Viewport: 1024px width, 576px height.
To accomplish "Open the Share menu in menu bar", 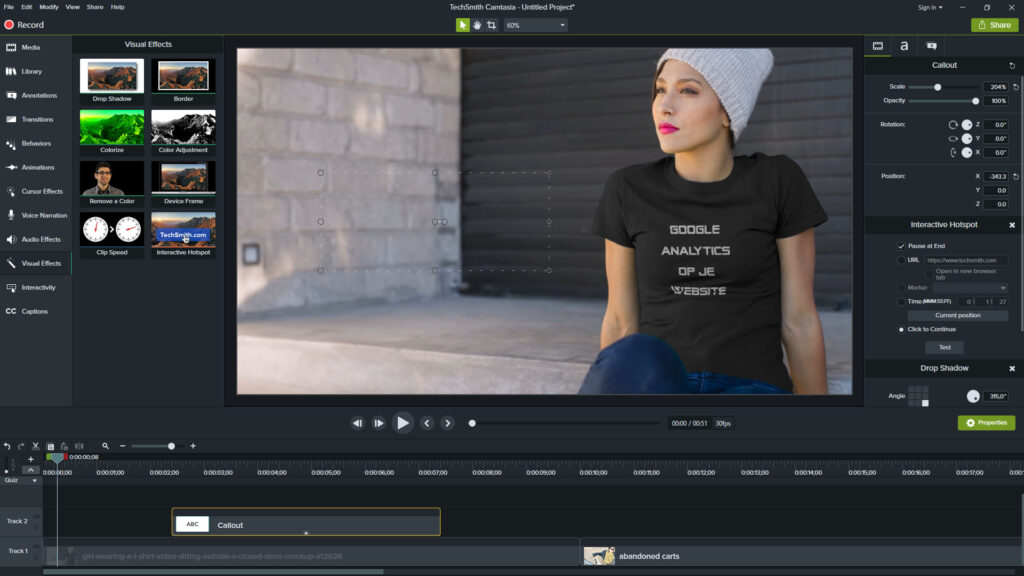I will coord(95,7).
